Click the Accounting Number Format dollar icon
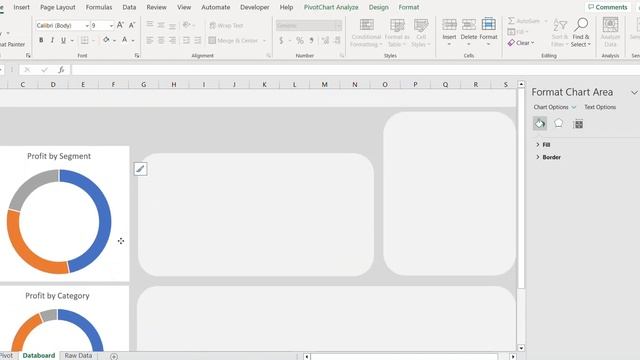This screenshot has width=640, height=360. point(281,40)
